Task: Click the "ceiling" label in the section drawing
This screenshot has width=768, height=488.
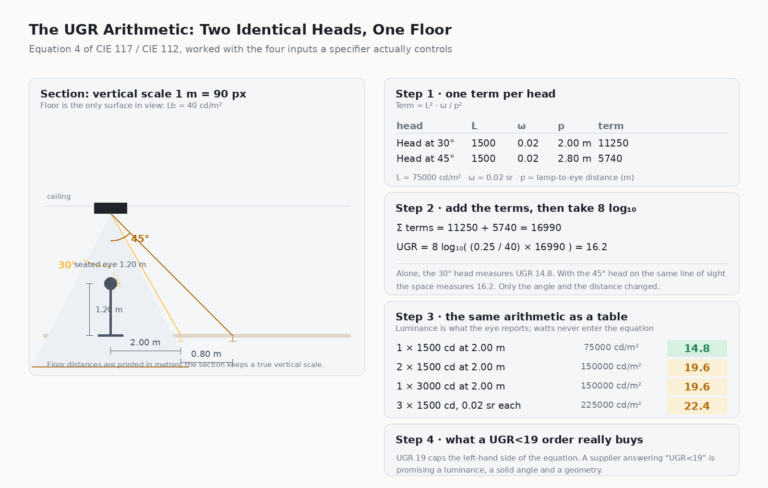Action: [59, 196]
